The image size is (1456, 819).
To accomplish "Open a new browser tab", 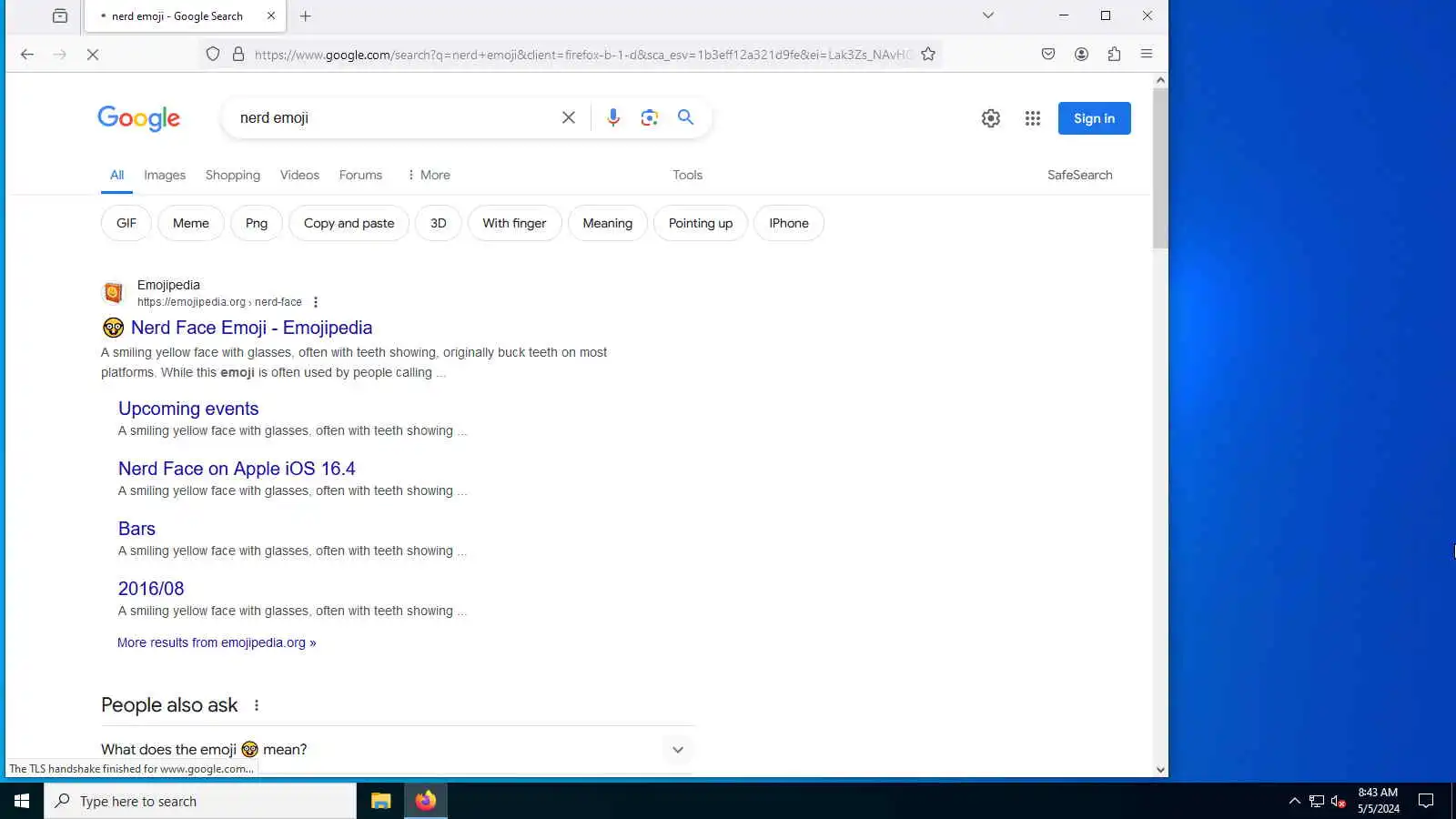I will tap(306, 15).
